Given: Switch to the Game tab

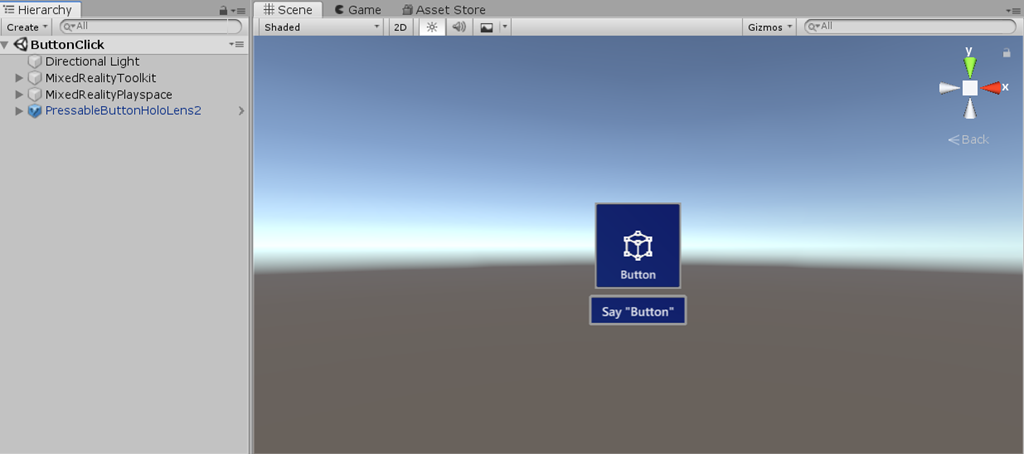Looking at the screenshot, I should coord(357,10).
